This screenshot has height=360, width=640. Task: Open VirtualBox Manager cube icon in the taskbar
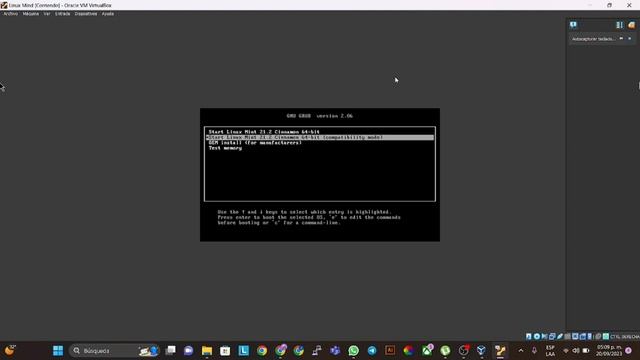click(x=481, y=351)
